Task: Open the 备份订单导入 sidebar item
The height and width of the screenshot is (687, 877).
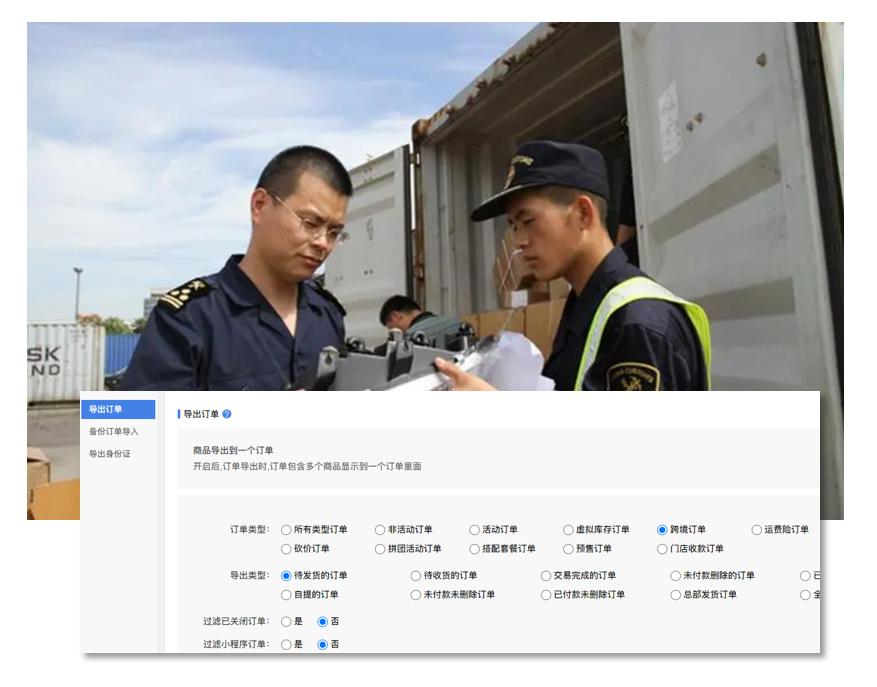Action: [x=111, y=430]
